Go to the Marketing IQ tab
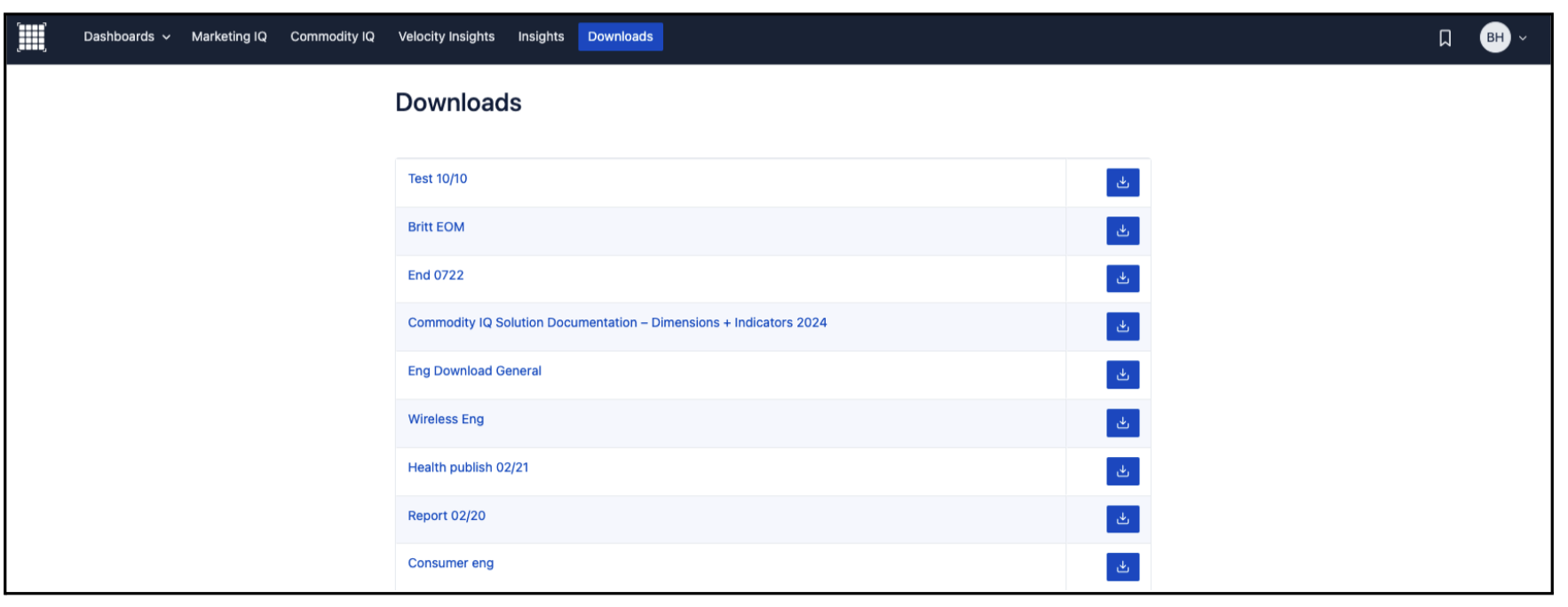Image resolution: width=1568 pixels, height=607 pixels. coord(229,37)
